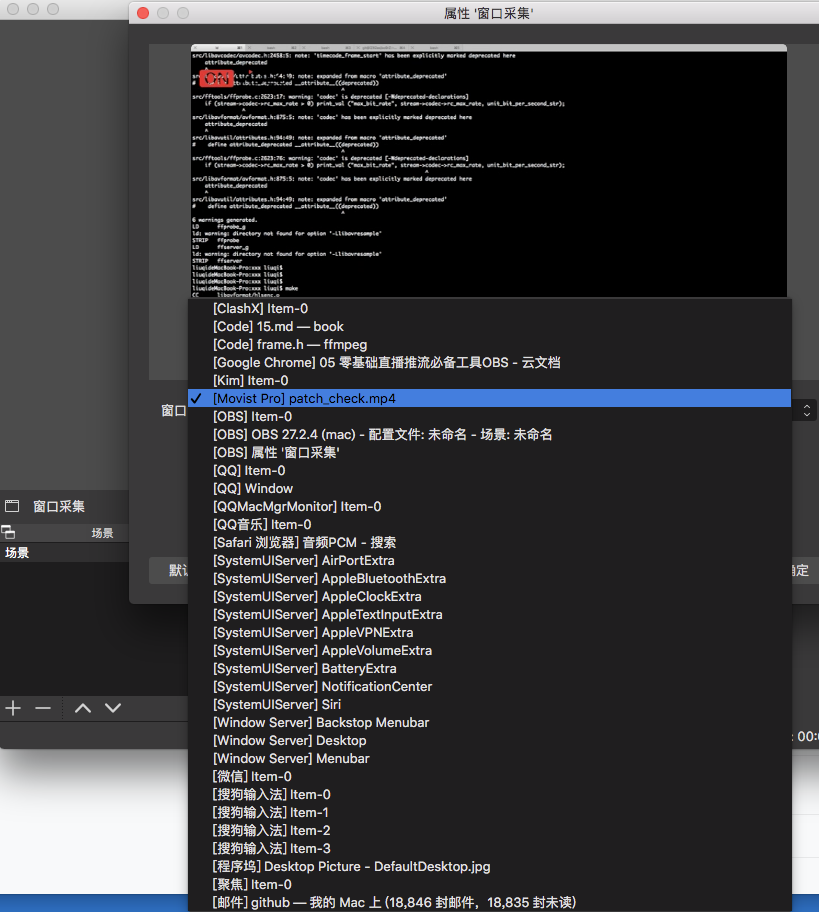Select the checked Movist Pro patch_check.mp4 entry
Image resolution: width=819 pixels, height=912 pixels.
pos(304,398)
